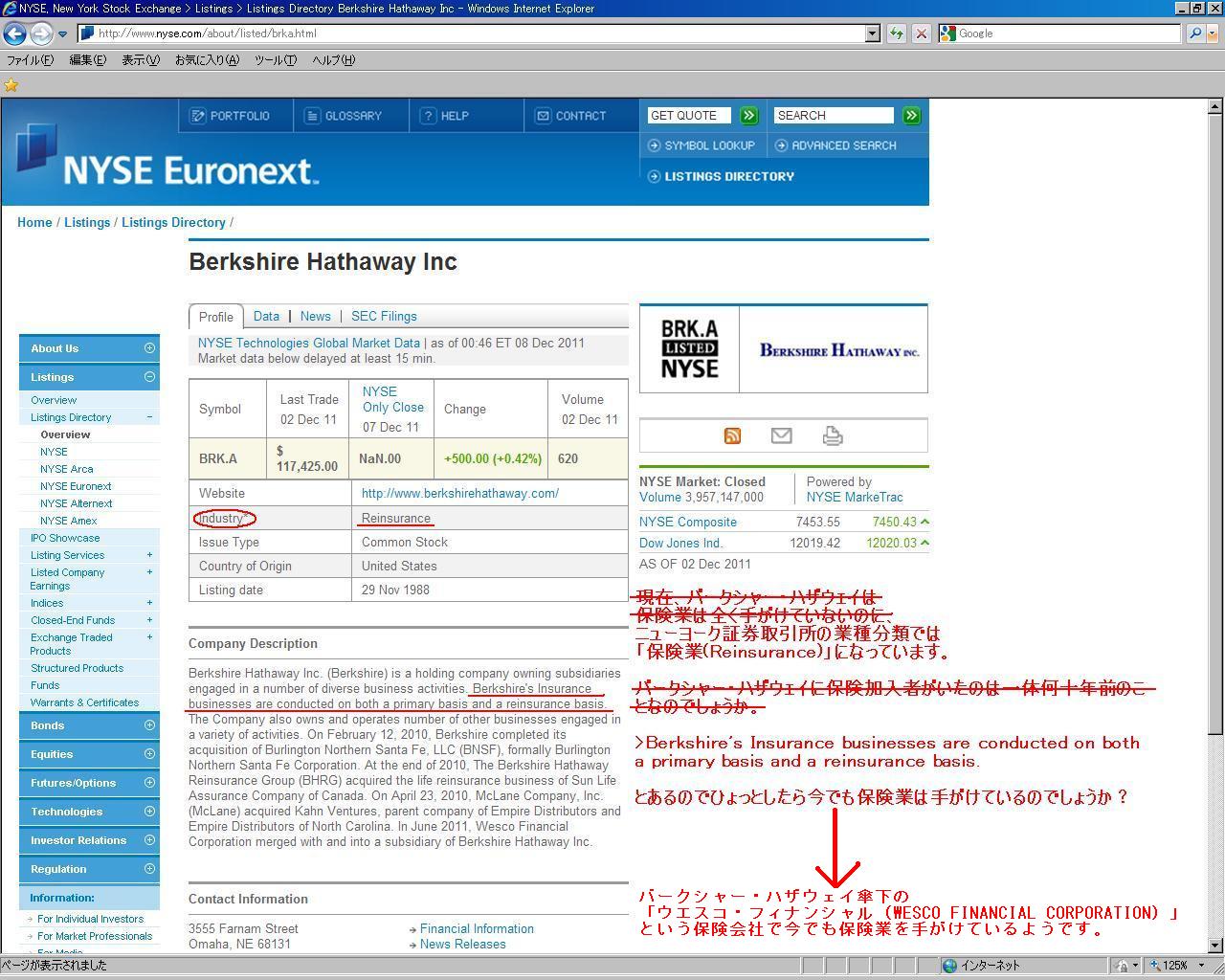Image resolution: width=1225 pixels, height=980 pixels.
Task: Open HELP in the top navigation
Action: 445,116
